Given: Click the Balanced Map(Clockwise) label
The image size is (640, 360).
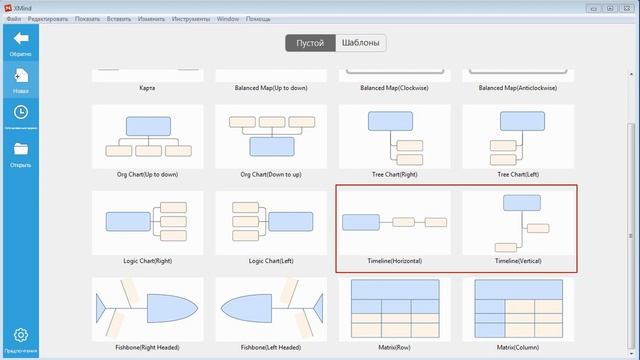Looking at the screenshot, I should 394,88.
